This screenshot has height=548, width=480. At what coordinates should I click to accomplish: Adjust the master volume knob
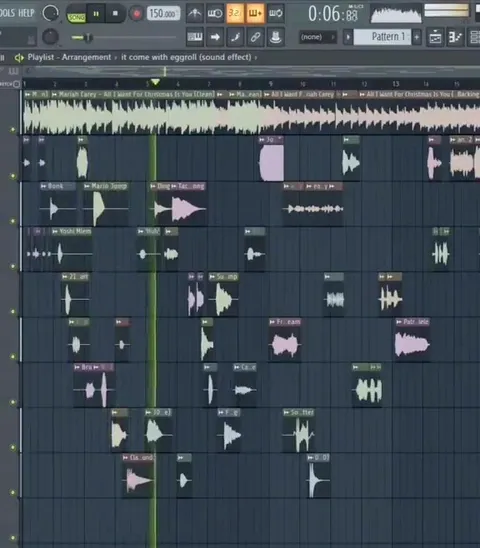(50, 13)
